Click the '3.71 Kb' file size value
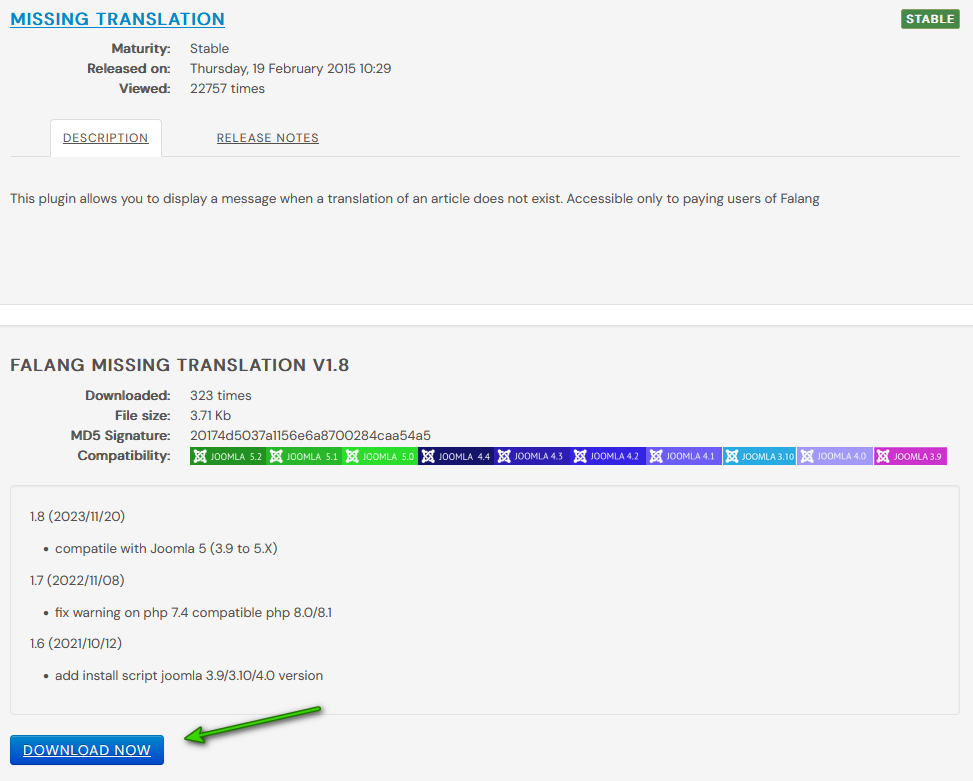Image resolution: width=973 pixels, height=781 pixels. (x=210, y=416)
